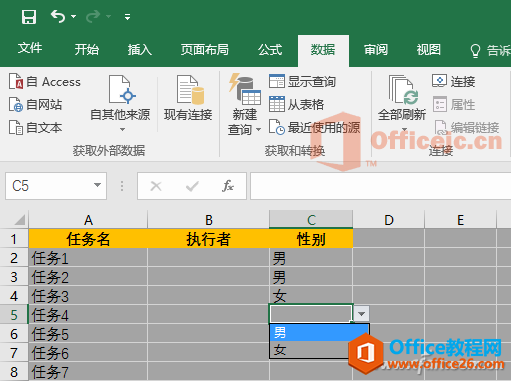This screenshot has width=511, height=381.
Task: Click the Select All corner triangle
Action: point(19,220)
